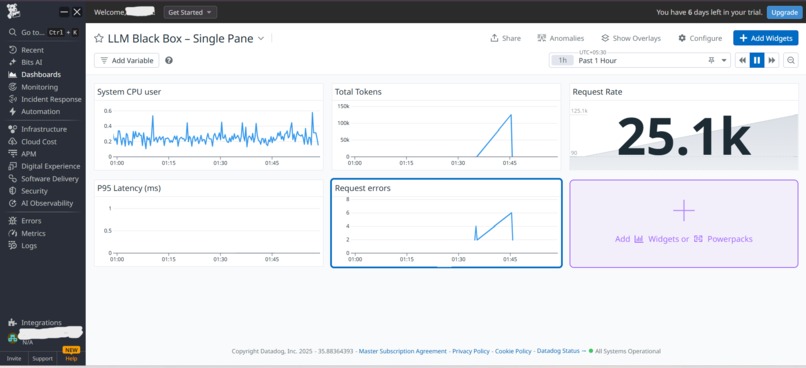
Task: Open Help at the sidebar bottom
Action: pyautogui.click(x=71, y=358)
